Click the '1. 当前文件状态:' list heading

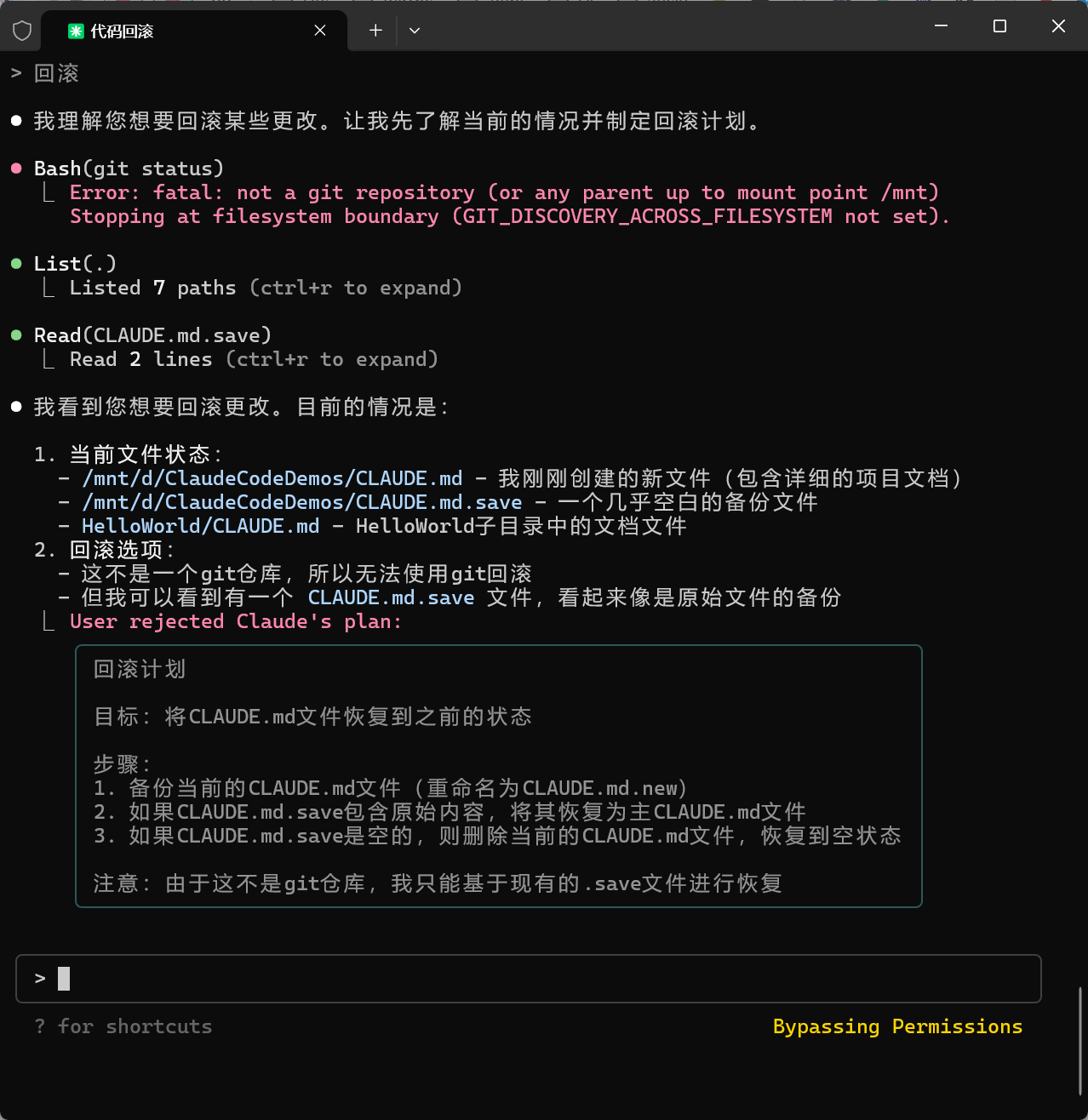coord(129,454)
